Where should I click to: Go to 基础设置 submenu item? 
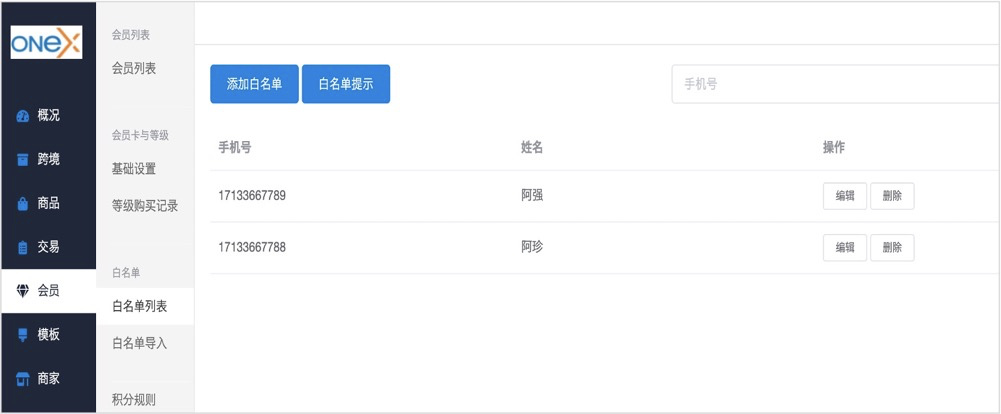coord(133,169)
